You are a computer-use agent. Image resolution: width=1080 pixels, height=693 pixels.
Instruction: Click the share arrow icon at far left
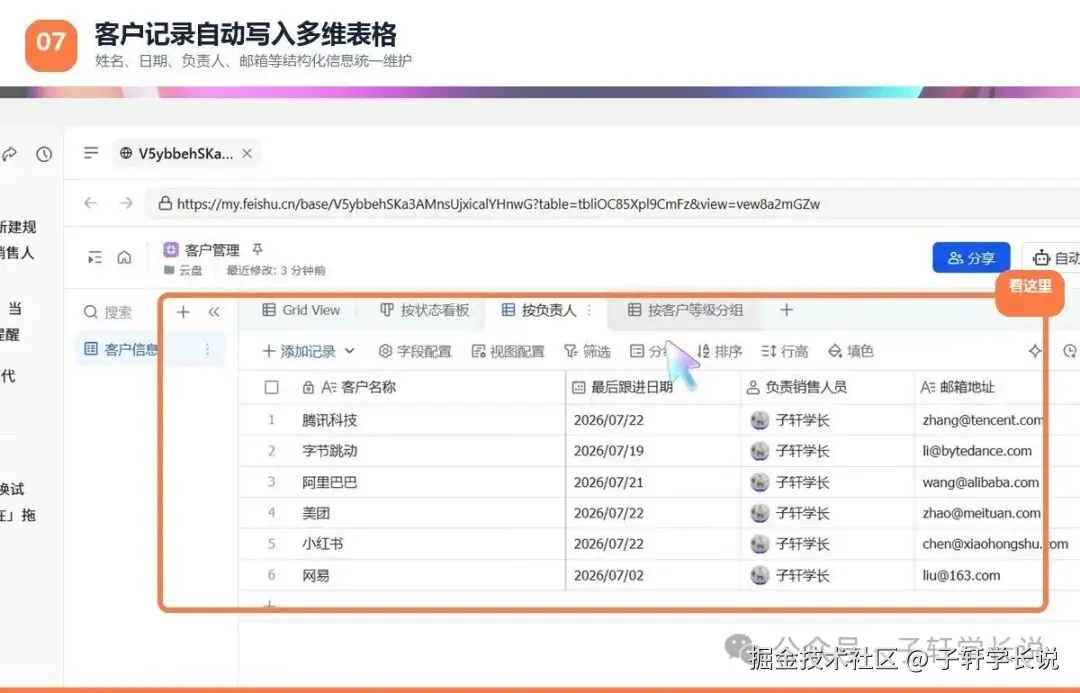click(8, 154)
